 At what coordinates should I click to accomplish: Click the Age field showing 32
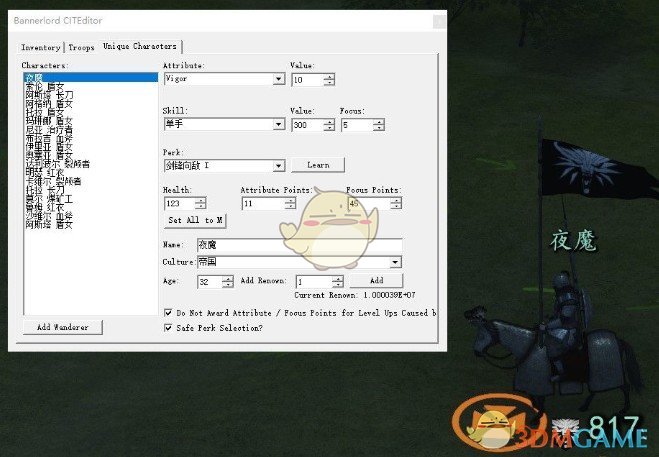pyautogui.click(x=209, y=282)
